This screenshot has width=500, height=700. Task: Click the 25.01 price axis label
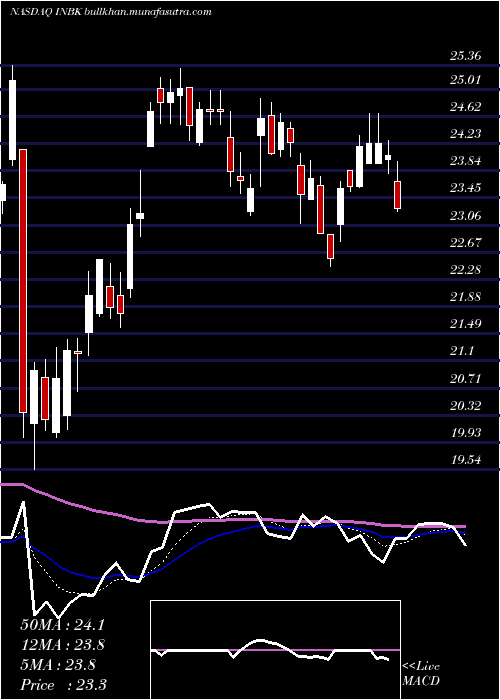pyautogui.click(x=466, y=80)
